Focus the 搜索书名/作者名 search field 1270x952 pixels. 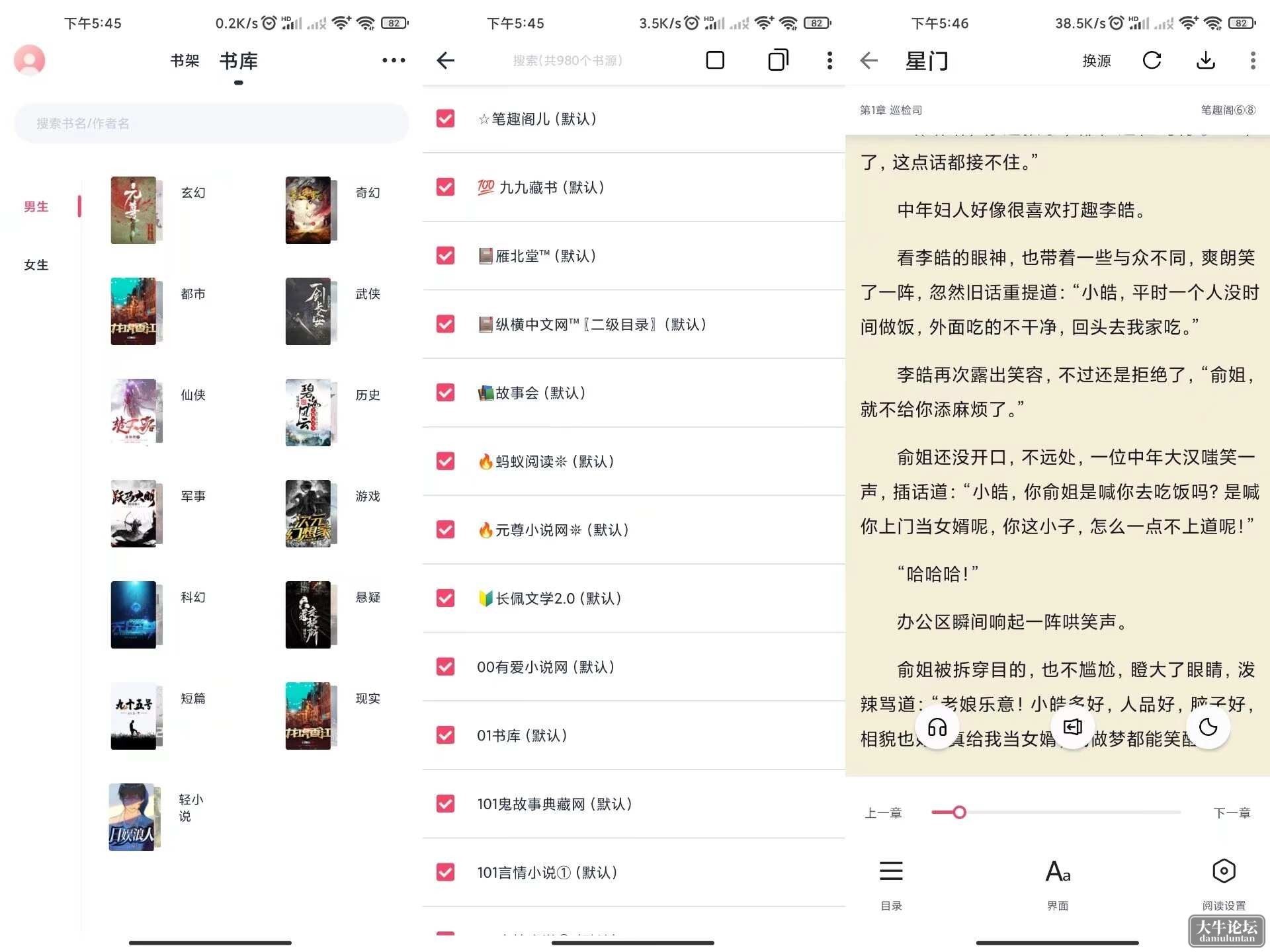point(211,124)
